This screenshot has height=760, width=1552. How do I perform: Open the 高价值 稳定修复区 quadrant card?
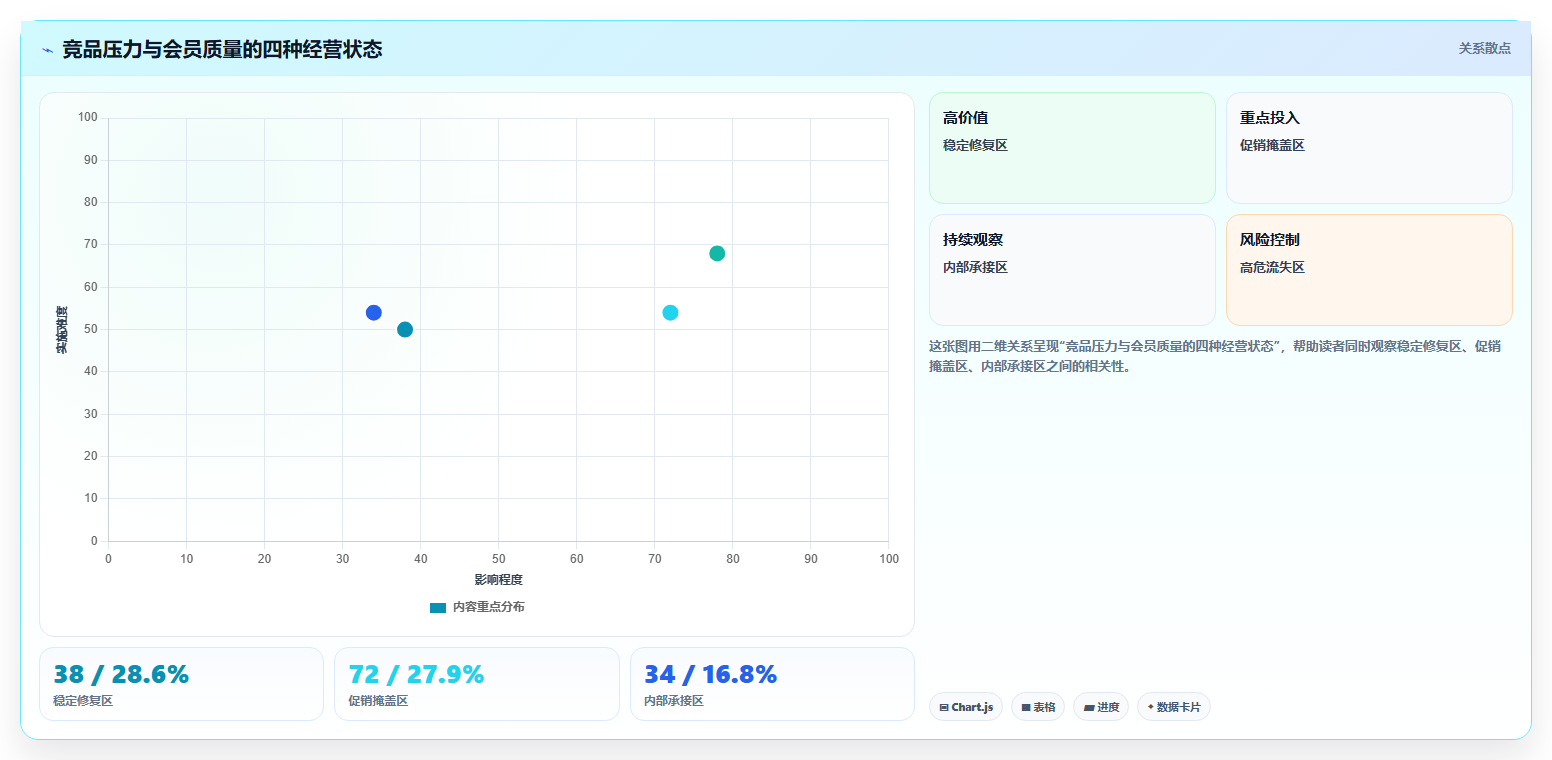tap(1072, 148)
